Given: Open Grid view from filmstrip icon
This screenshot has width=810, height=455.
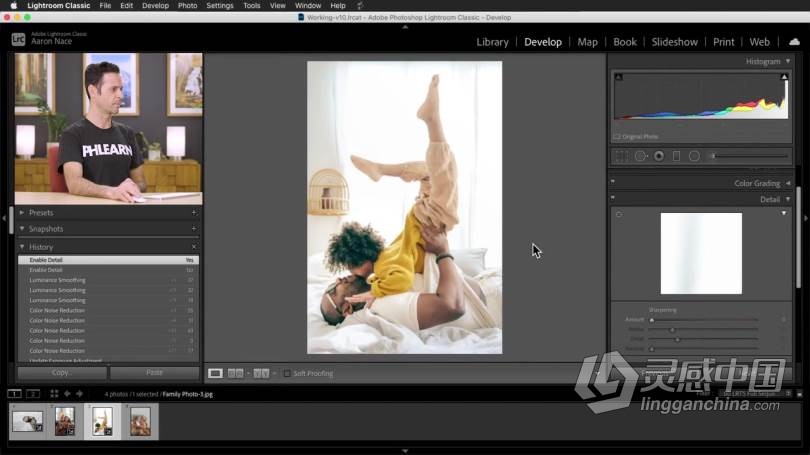Looking at the screenshot, I should point(54,394).
